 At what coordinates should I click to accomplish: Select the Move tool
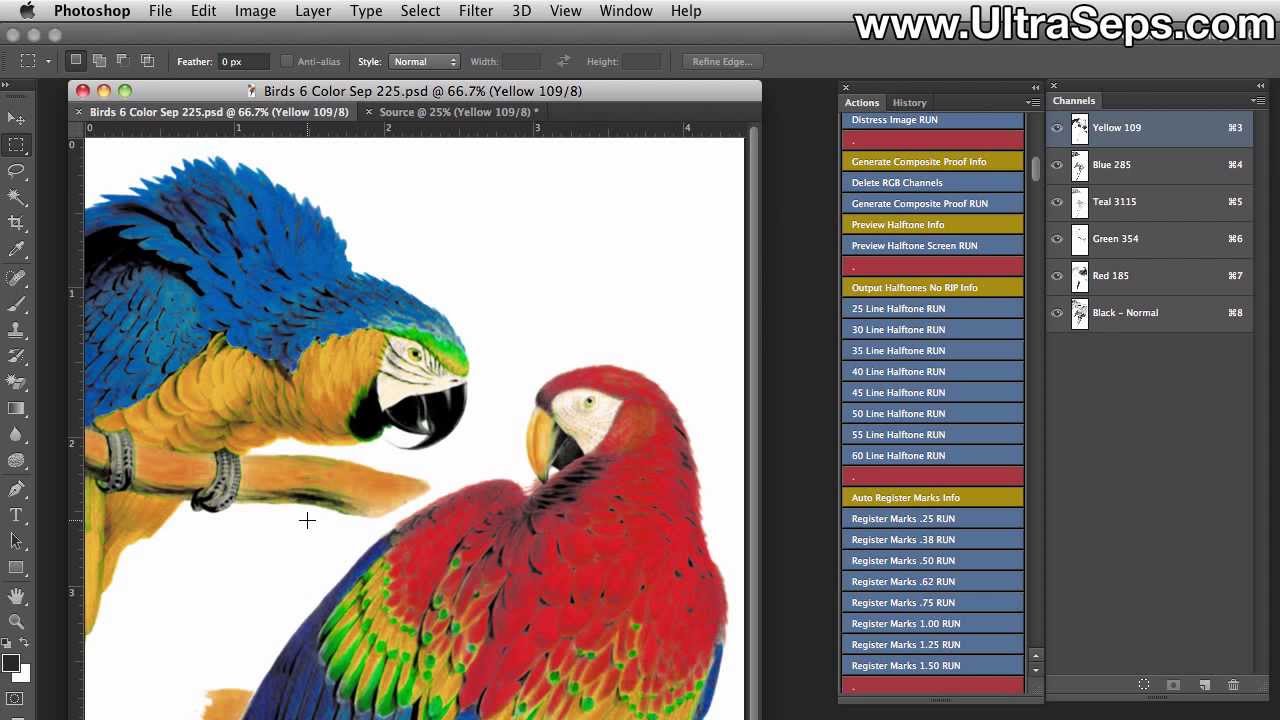(16, 119)
